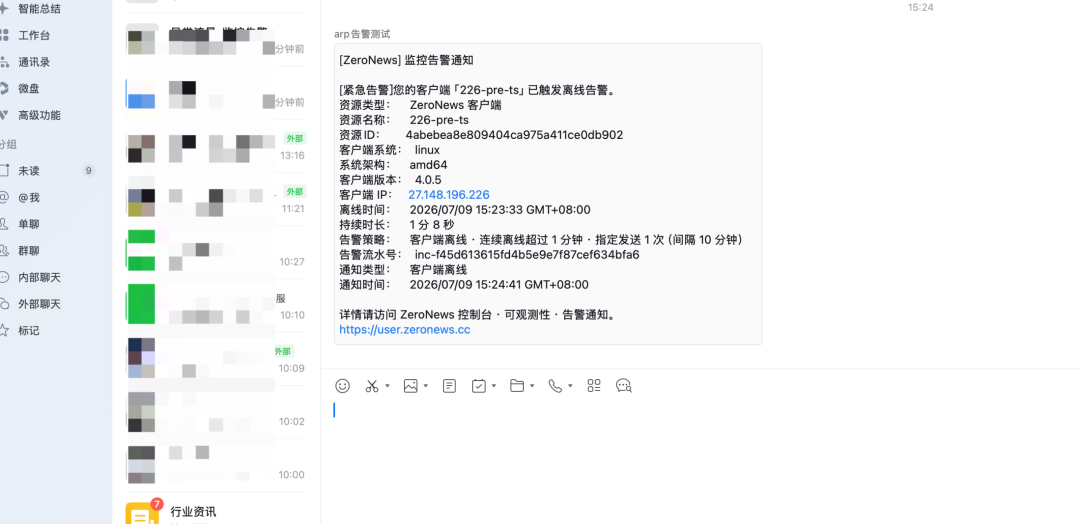The width and height of the screenshot is (1080, 524).
Task: Open the chat from 10:09
Action: [x=216, y=359]
